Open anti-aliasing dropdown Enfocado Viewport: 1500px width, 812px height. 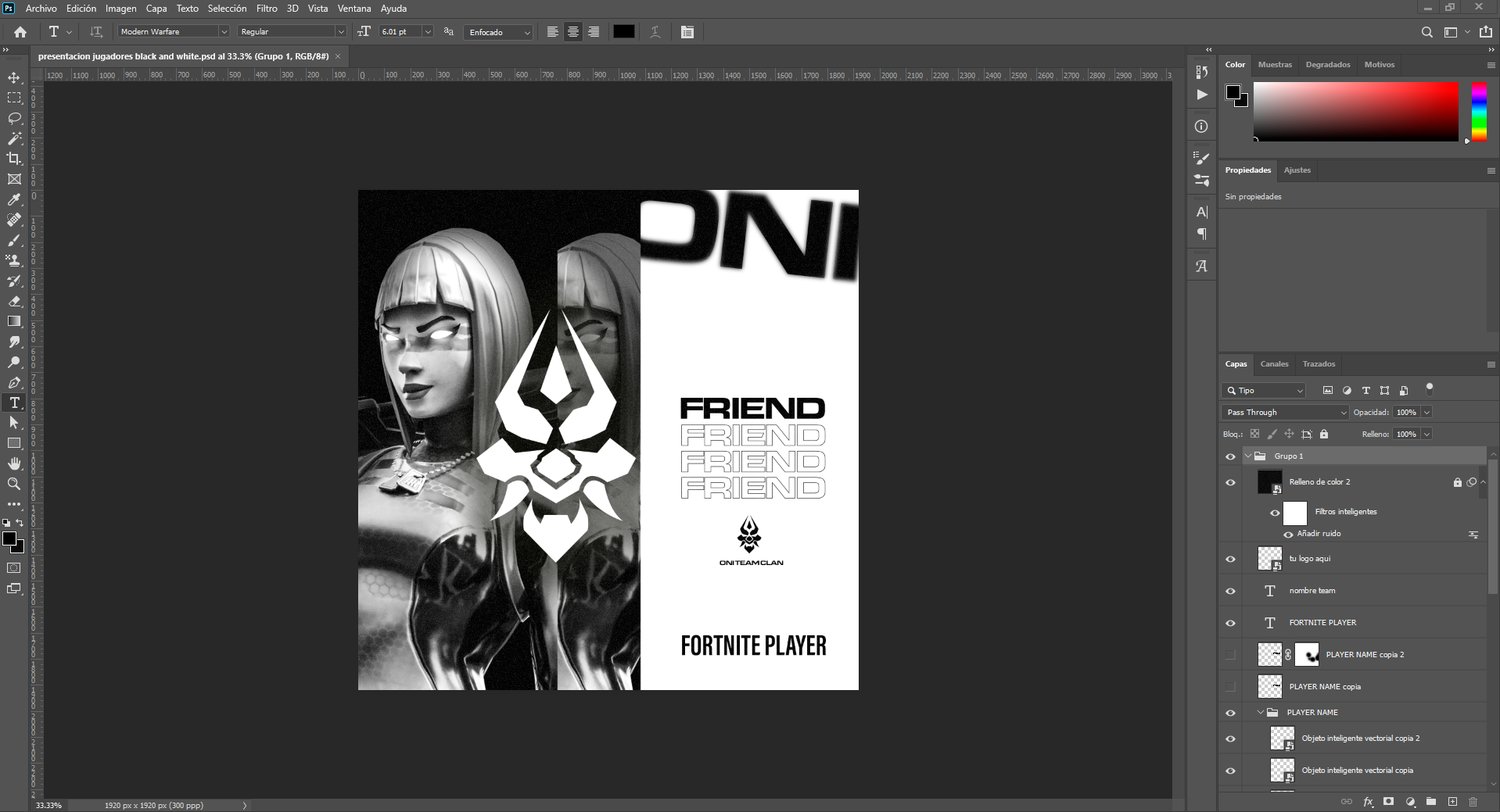[499, 32]
